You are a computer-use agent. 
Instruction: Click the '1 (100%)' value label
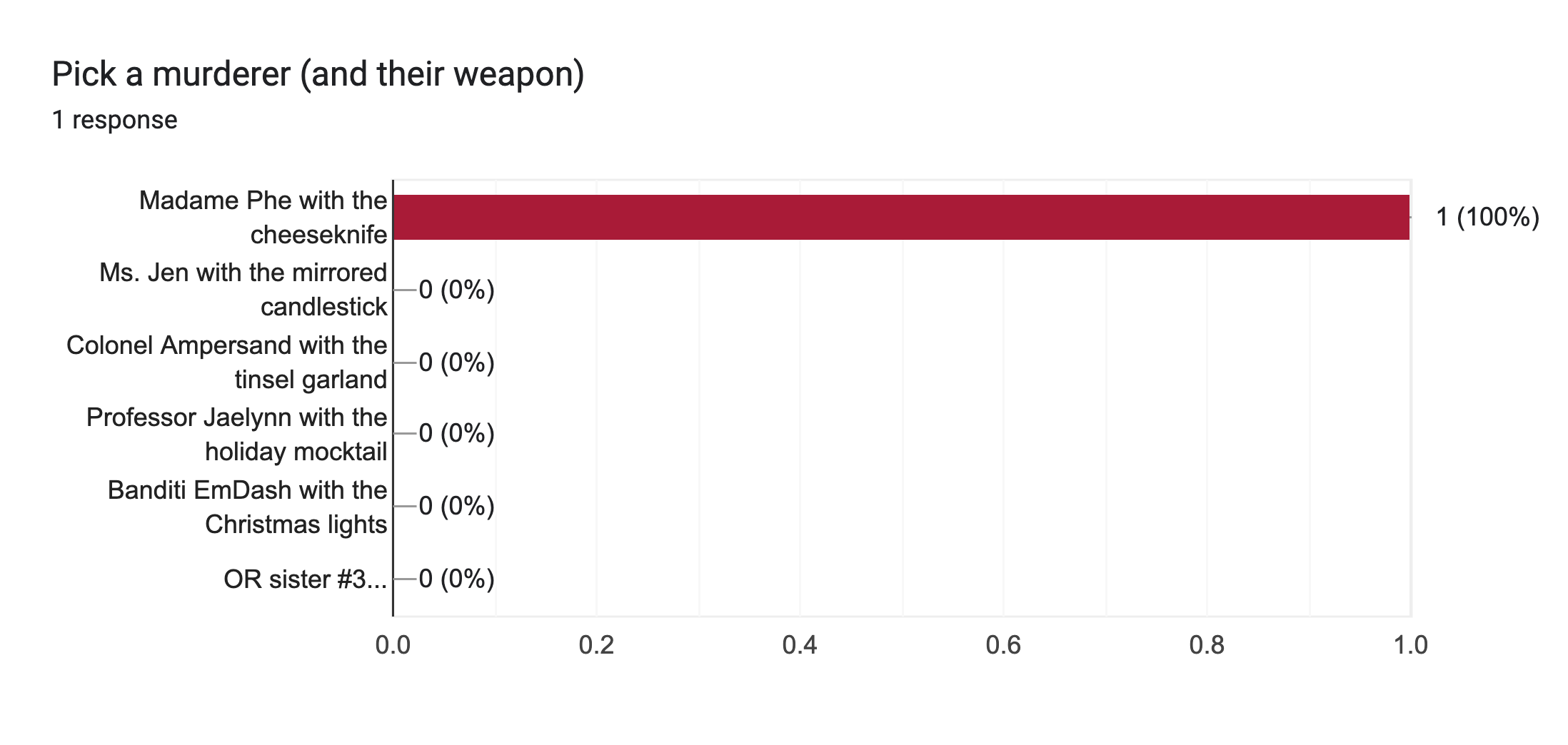1487,217
